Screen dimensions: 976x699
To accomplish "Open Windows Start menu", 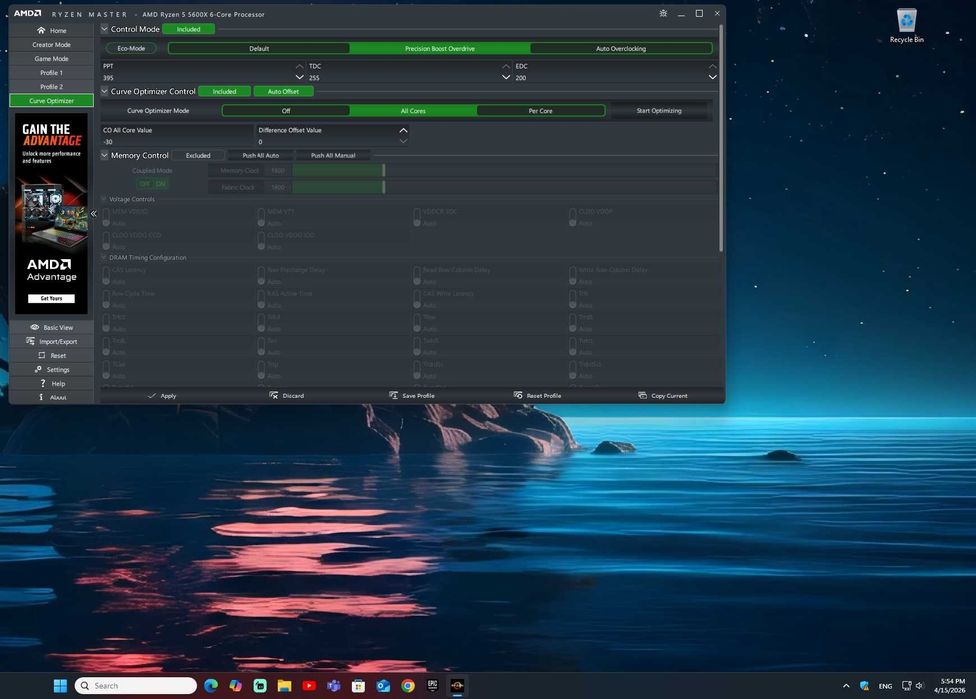I will pyautogui.click(x=60, y=685).
